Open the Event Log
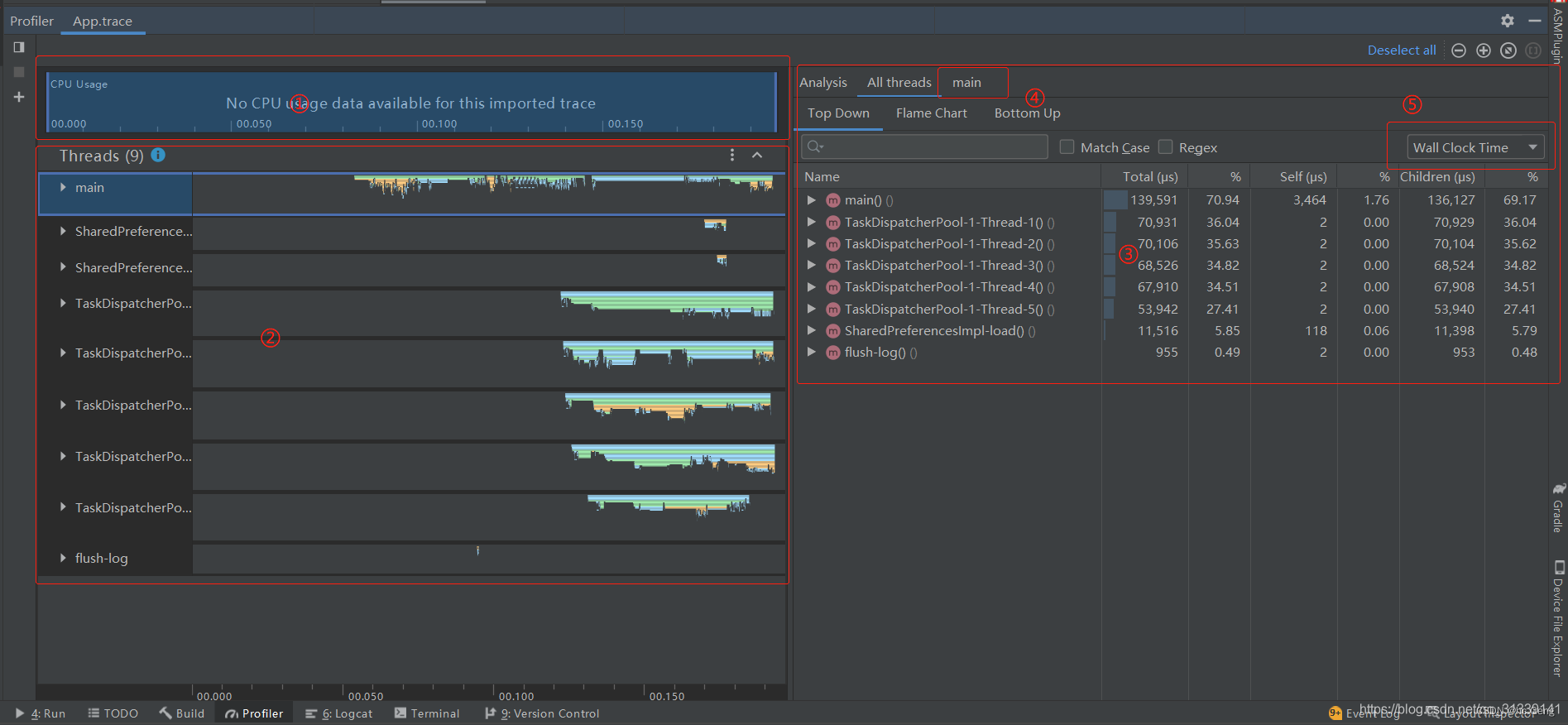This screenshot has width=1568, height=725. pos(1364,713)
